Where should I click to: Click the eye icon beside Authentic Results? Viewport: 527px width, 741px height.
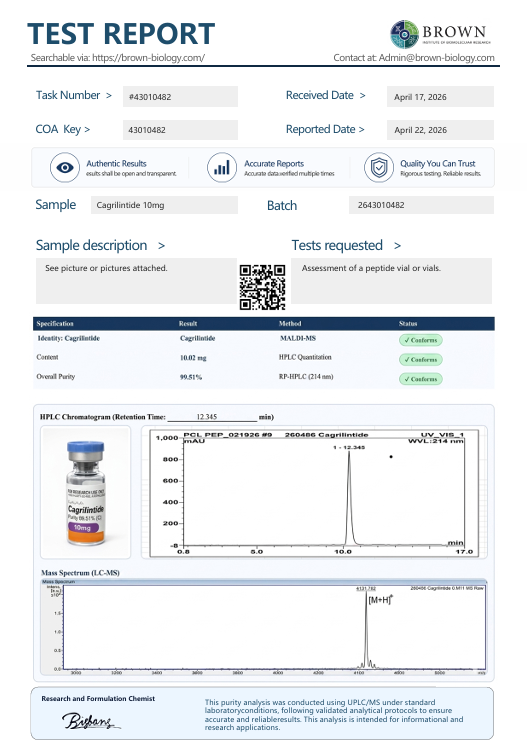[65, 167]
